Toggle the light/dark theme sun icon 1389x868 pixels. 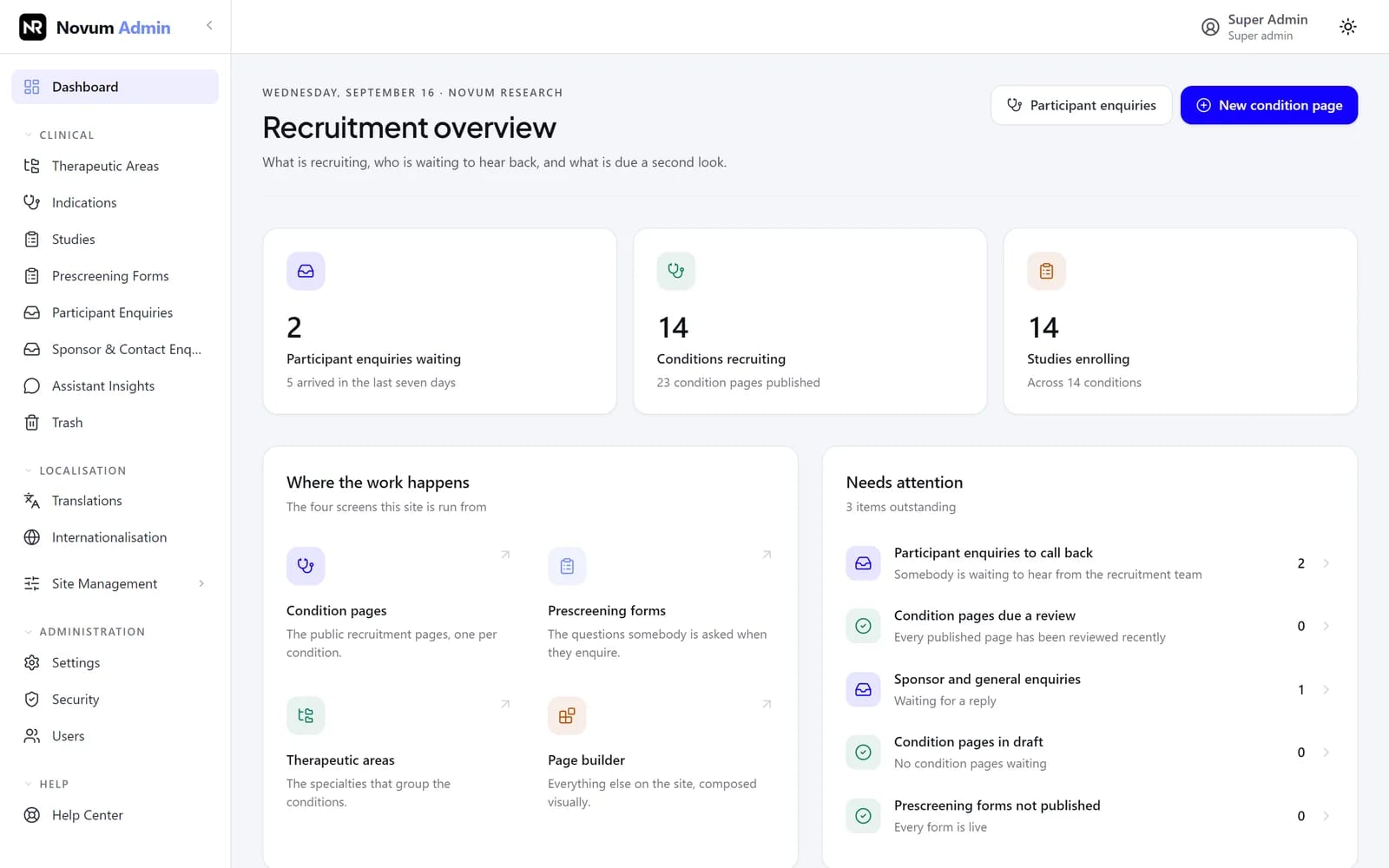[x=1347, y=27]
